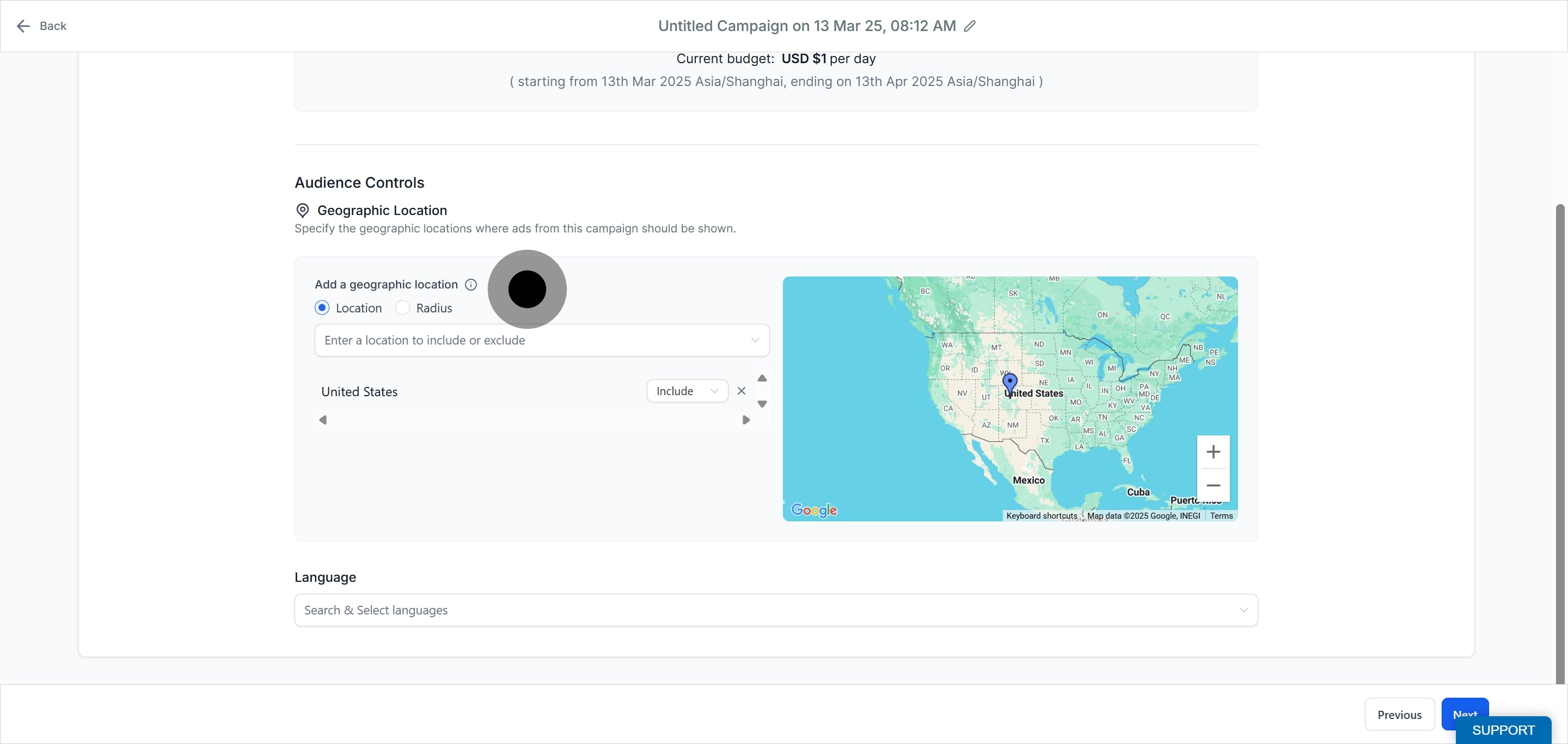Open the Search & Select languages dropdown
The height and width of the screenshot is (744, 1568).
coord(775,610)
